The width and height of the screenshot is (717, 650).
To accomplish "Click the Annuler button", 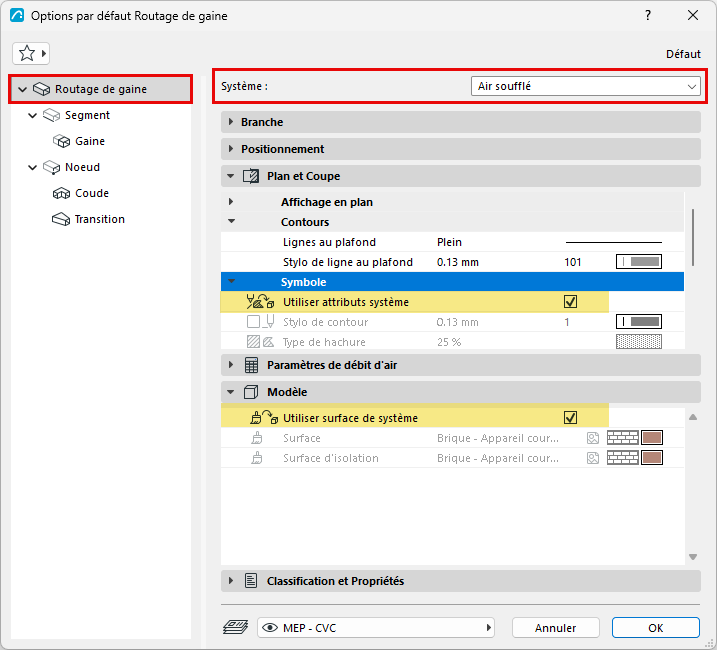I will click(556, 628).
